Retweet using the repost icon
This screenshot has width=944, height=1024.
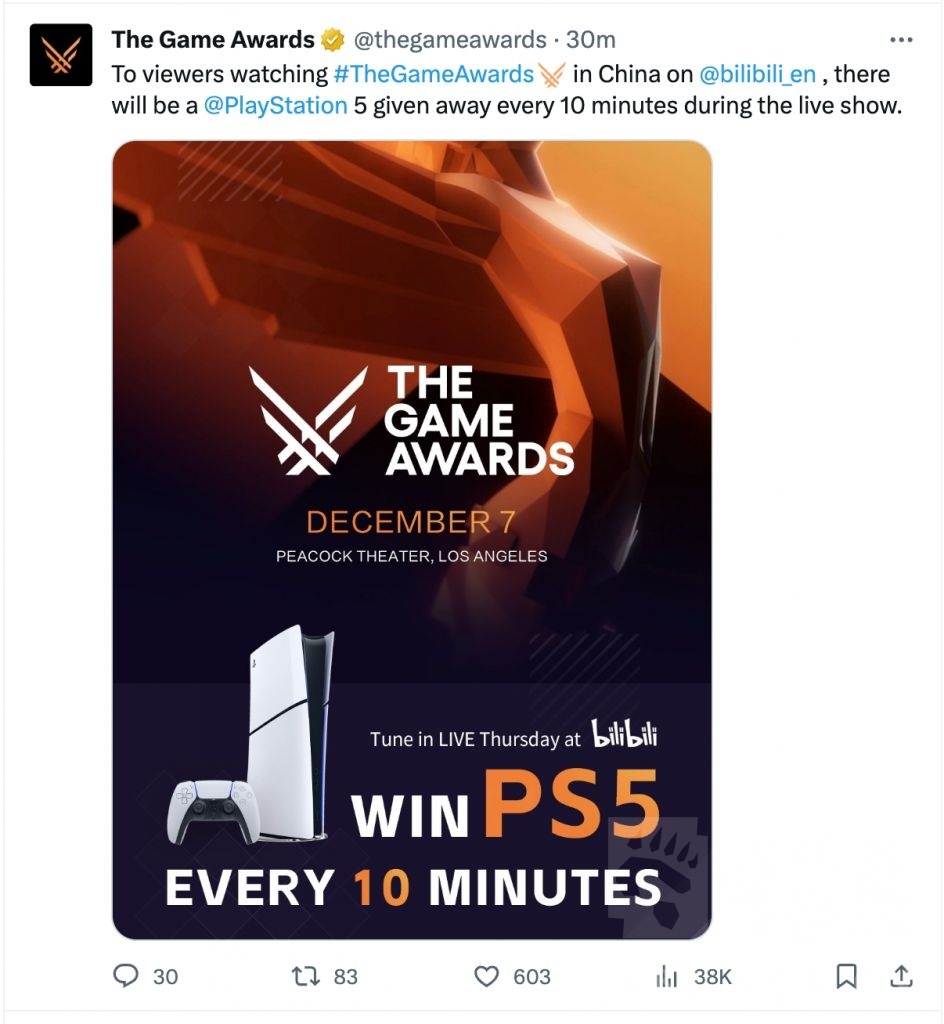pyautogui.click(x=305, y=976)
